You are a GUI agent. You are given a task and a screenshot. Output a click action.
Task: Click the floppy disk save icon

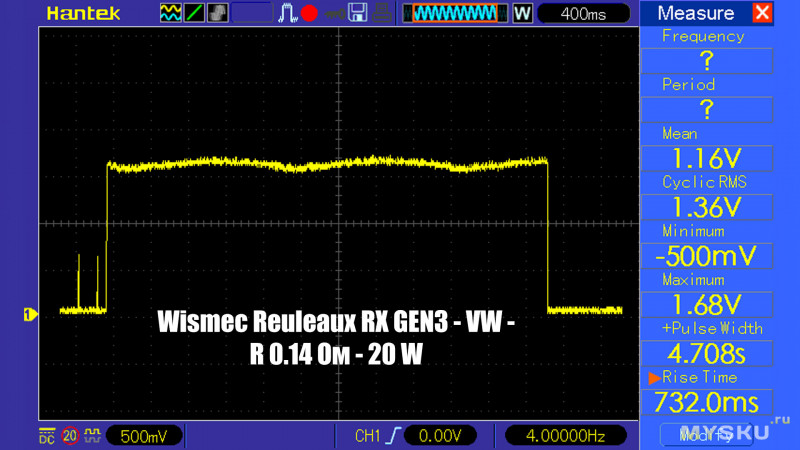click(x=358, y=13)
